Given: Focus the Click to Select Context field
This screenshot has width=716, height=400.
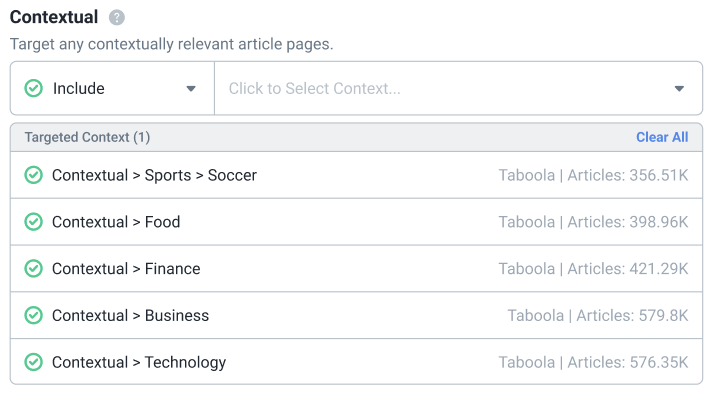Looking at the screenshot, I should tap(458, 88).
